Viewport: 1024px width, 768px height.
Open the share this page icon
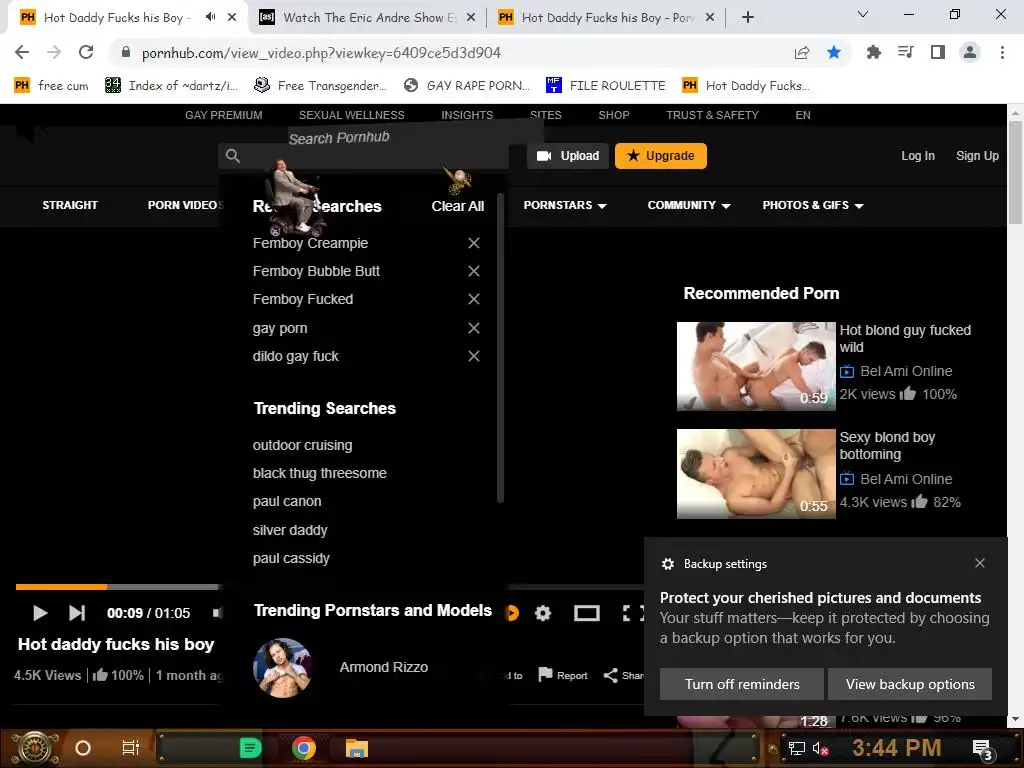click(802, 53)
